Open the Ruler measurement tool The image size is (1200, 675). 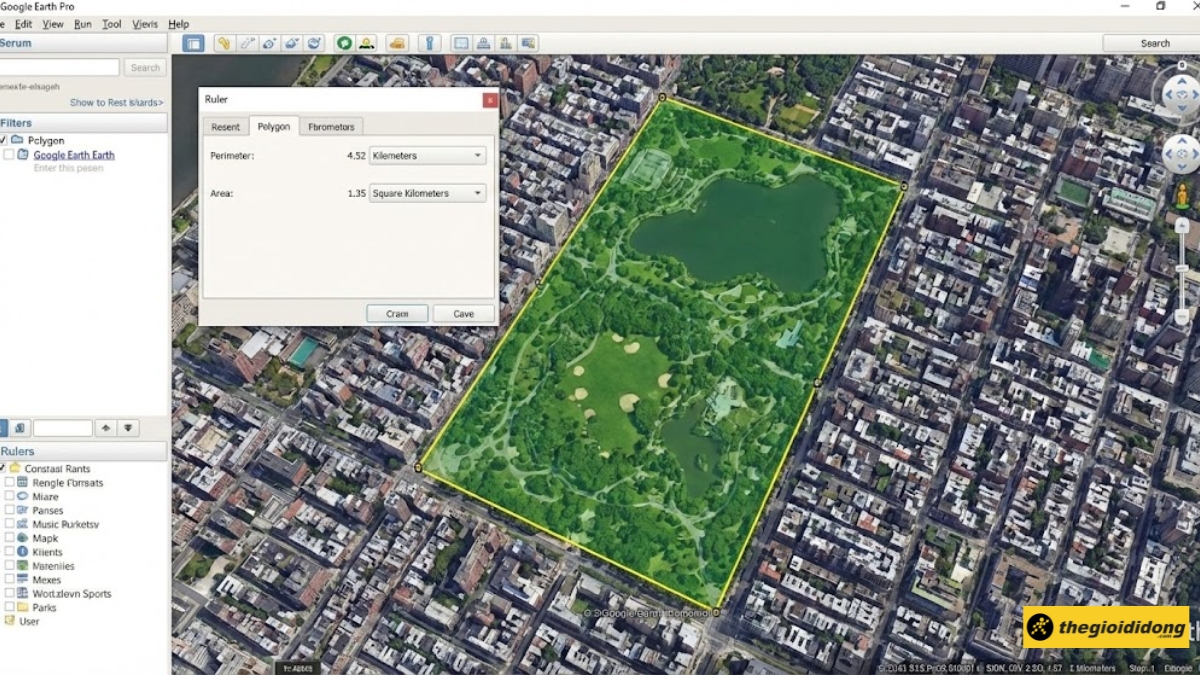click(x=429, y=43)
